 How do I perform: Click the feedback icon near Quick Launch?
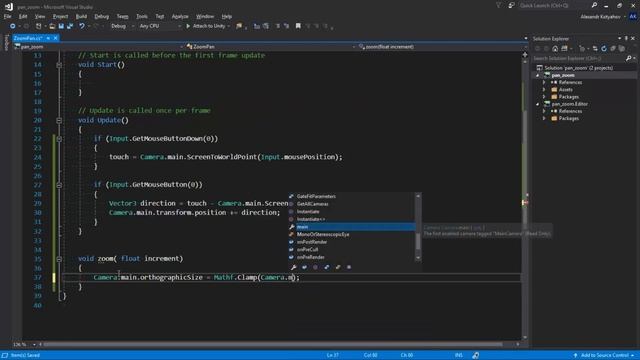click(511, 5)
